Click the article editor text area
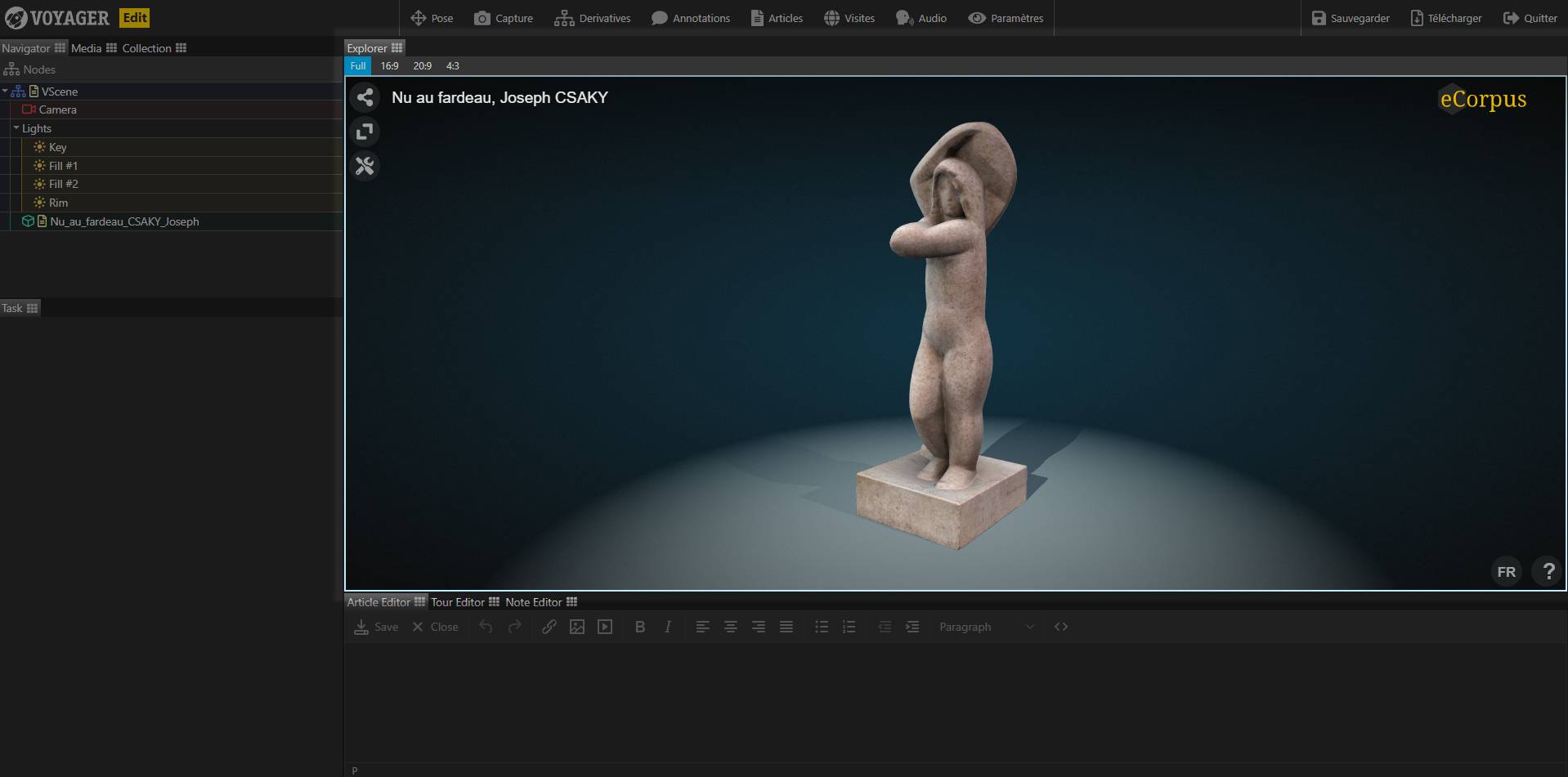The height and width of the screenshot is (777, 1568). click(x=955, y=703)
